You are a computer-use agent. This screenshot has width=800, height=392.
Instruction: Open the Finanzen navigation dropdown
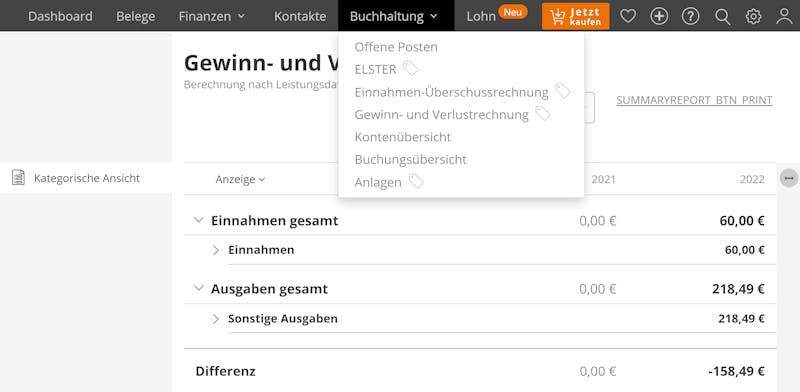tap(212, 16)
